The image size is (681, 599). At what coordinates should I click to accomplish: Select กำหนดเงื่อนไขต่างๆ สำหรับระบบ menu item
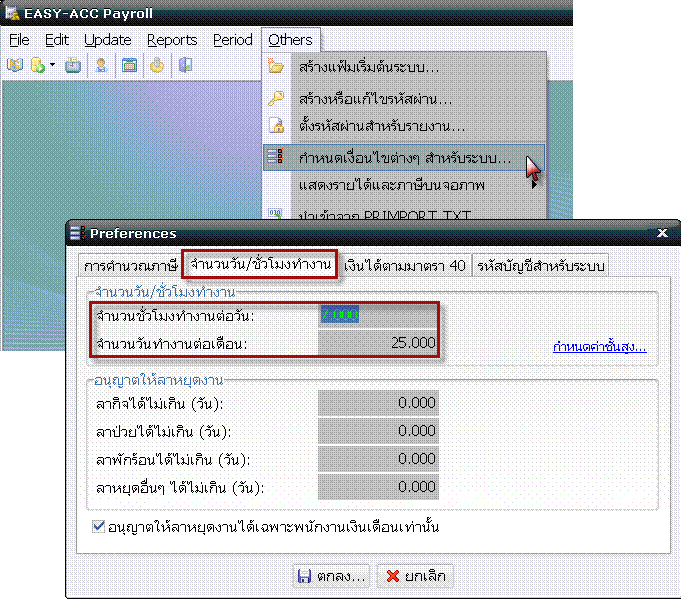pyautogui.click(x=404, y=158)
